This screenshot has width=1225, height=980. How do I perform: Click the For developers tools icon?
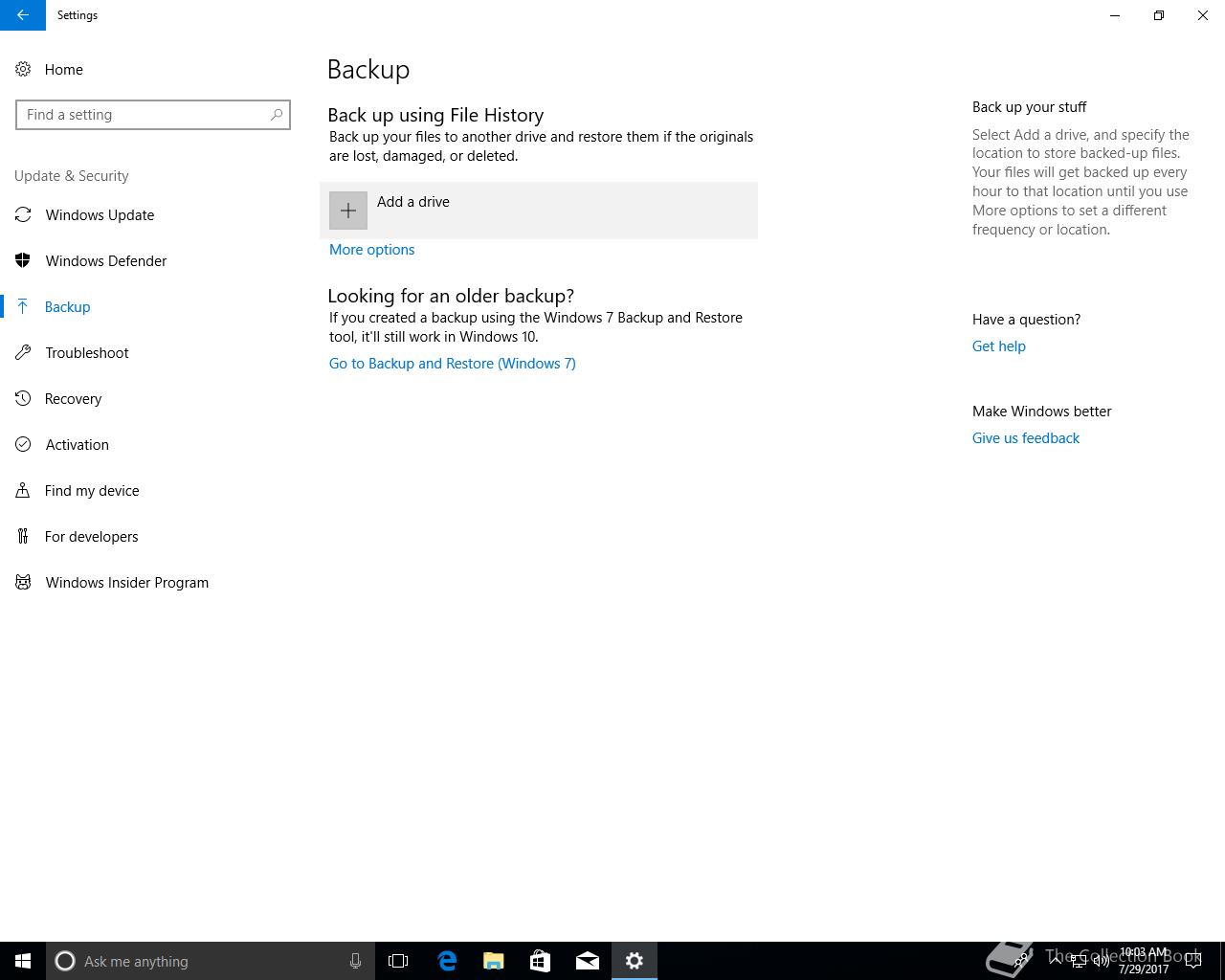click(x=23, y=536)
